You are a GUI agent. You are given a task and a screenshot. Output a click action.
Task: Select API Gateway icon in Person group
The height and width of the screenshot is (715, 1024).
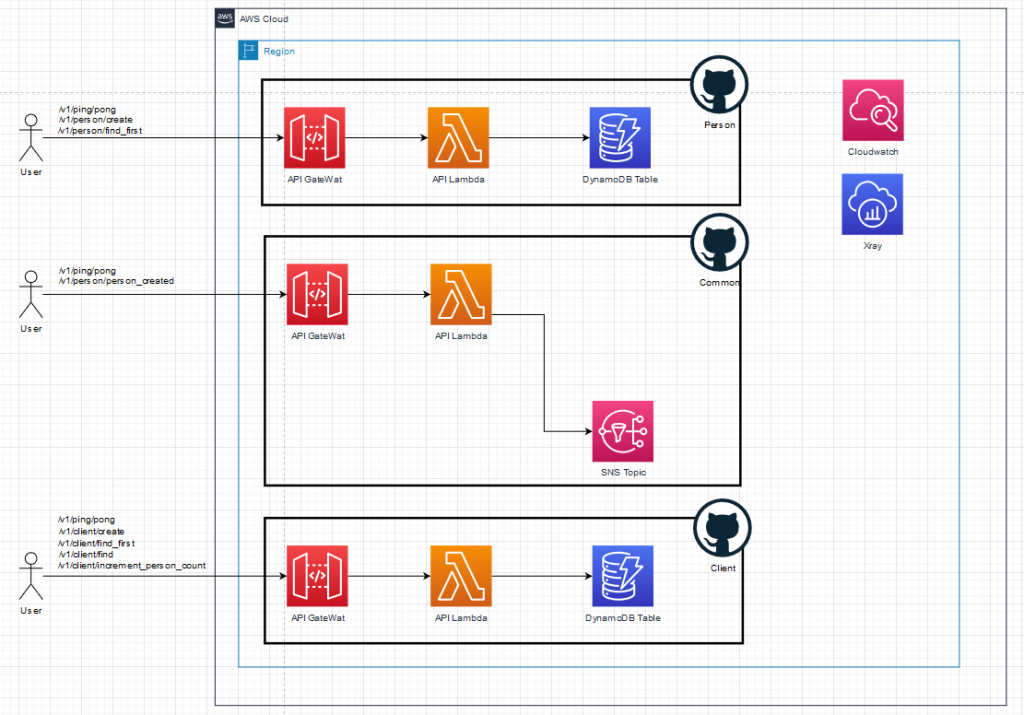[x=314, y=137]
